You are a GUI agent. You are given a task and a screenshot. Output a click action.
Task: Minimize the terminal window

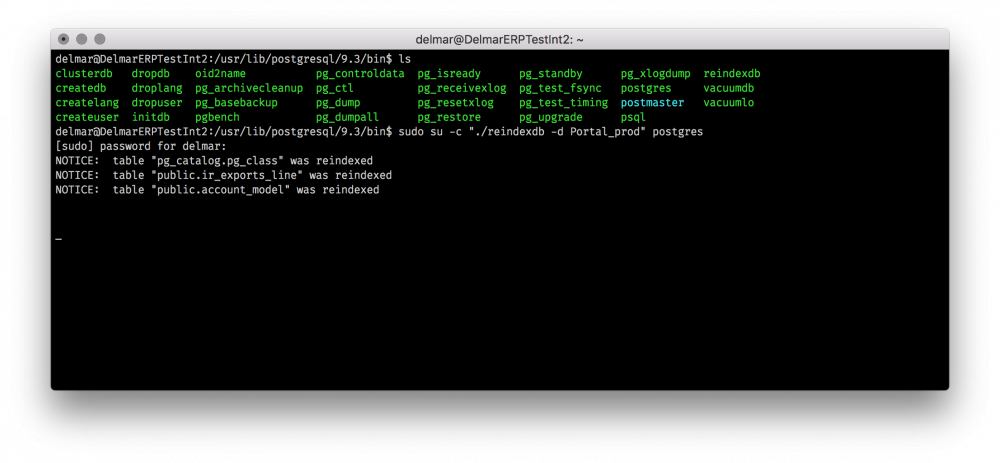tap(82, 39)
